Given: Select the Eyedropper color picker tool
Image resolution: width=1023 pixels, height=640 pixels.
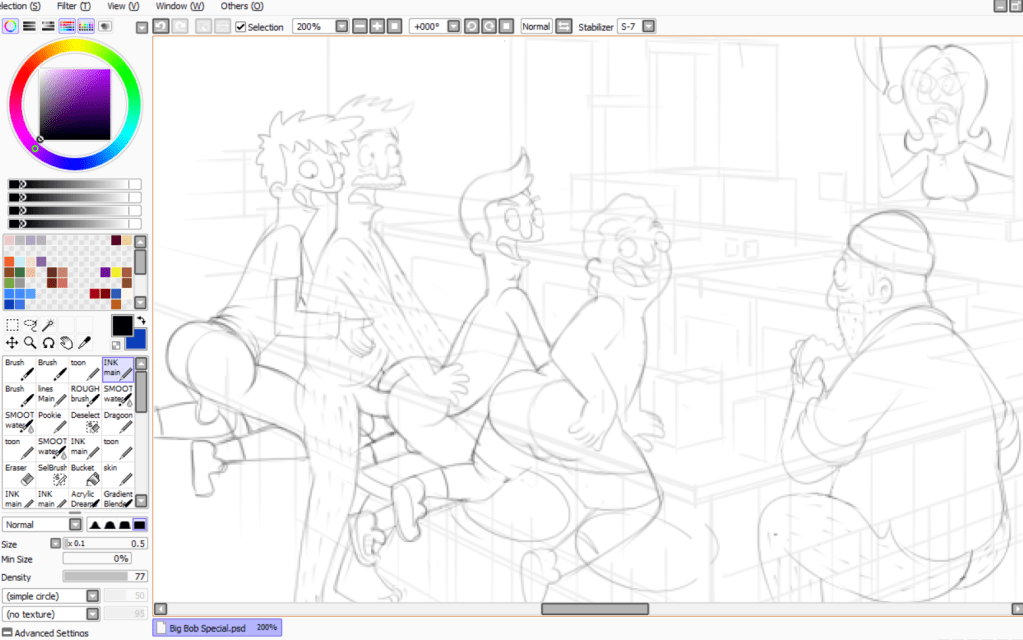Looking at the screenshot, I should [x=84, y=343].
